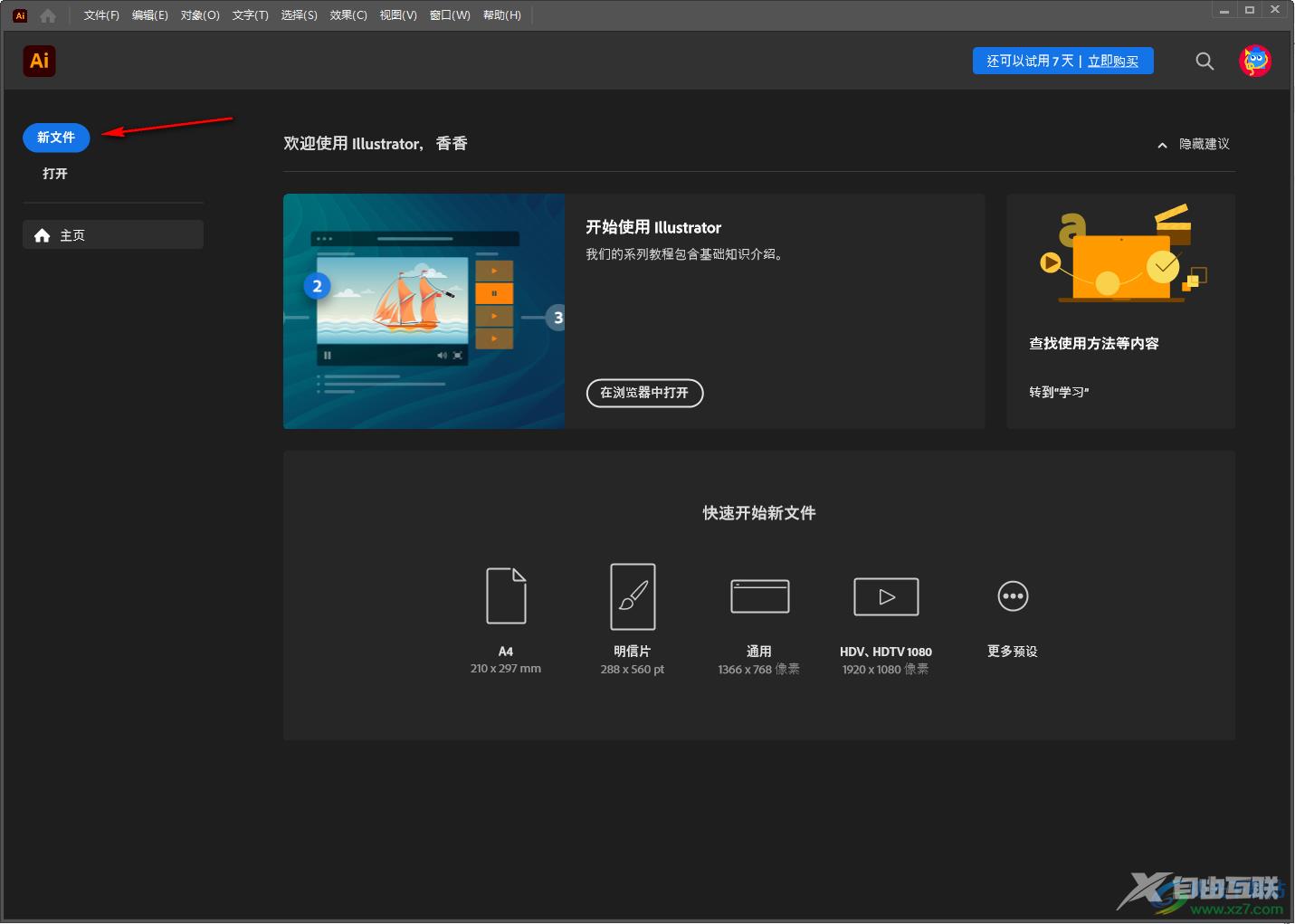Open the 效果(C) menu
This screenshot has width=1295, height=924.
point(348,15)
